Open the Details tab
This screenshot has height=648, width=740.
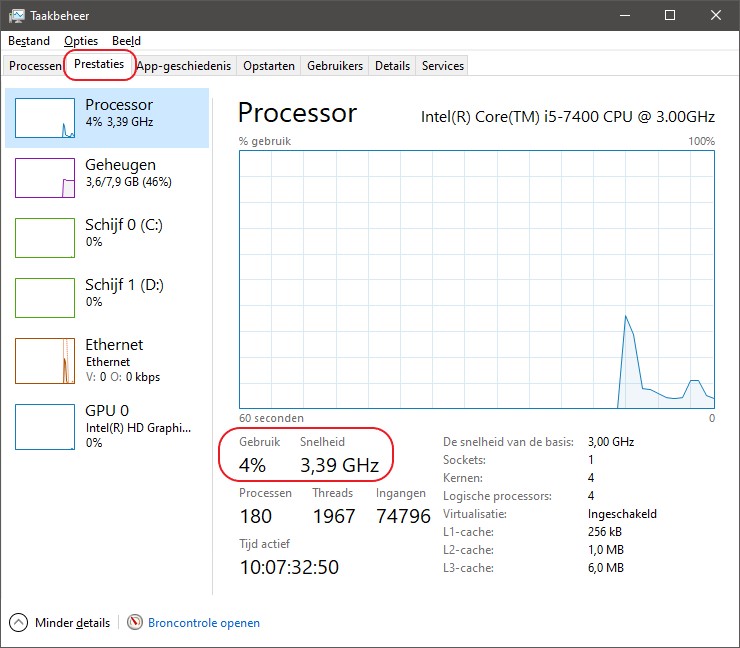392,66
